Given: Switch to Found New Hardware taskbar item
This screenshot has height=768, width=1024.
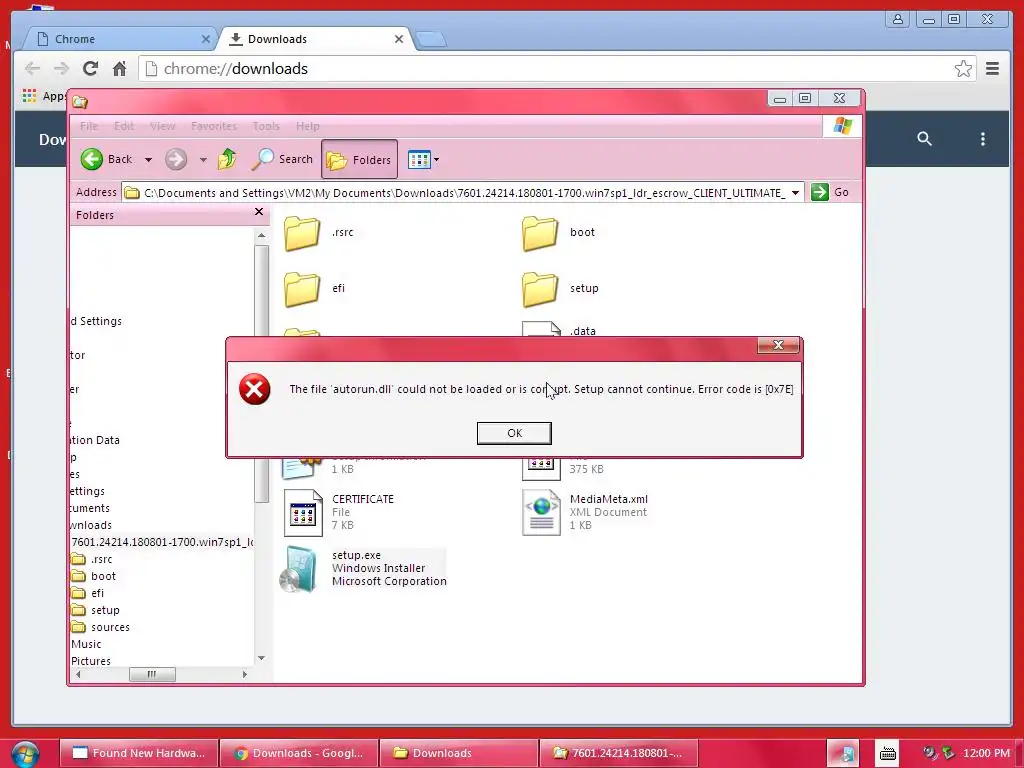Looking at the screenshot, I should pyautogui.click(x=138, y=753).
